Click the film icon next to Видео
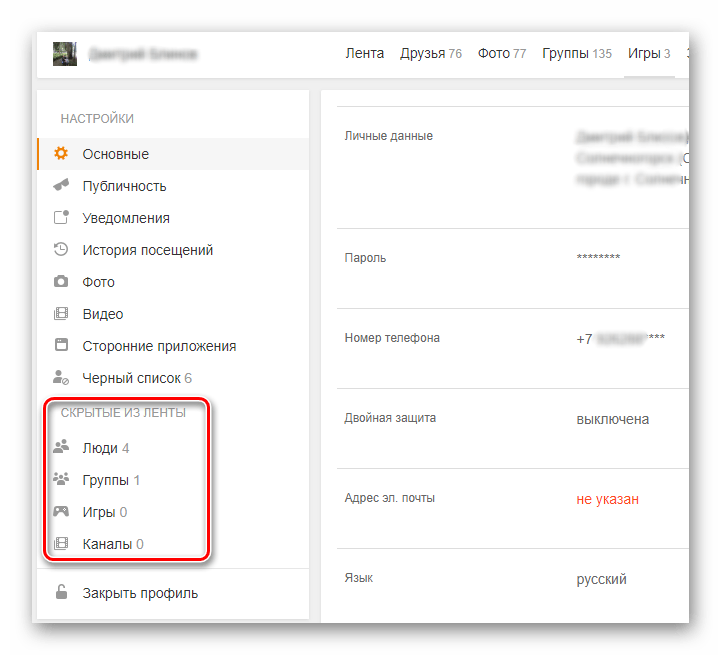Image resolution: width=721 pixels, height=655 pixels. point(61,314)
